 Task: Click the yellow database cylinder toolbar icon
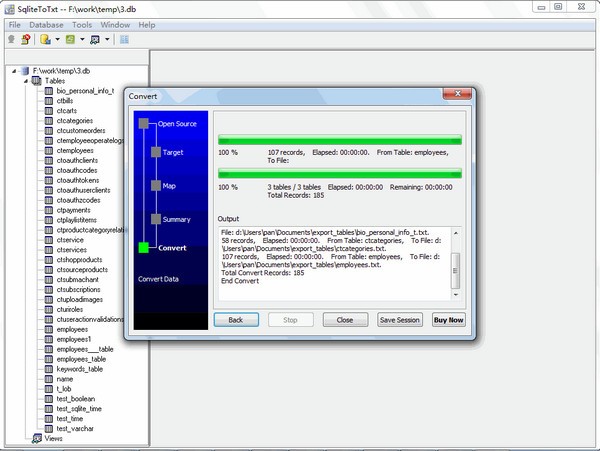45,40
